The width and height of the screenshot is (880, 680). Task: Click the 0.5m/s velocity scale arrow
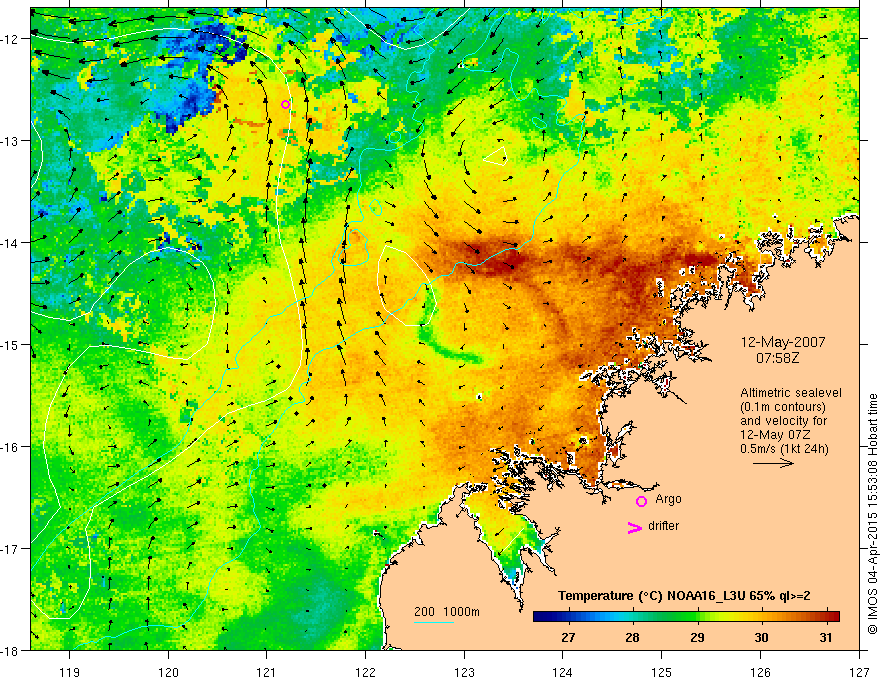pyautogui.click(x=773, y=463)
